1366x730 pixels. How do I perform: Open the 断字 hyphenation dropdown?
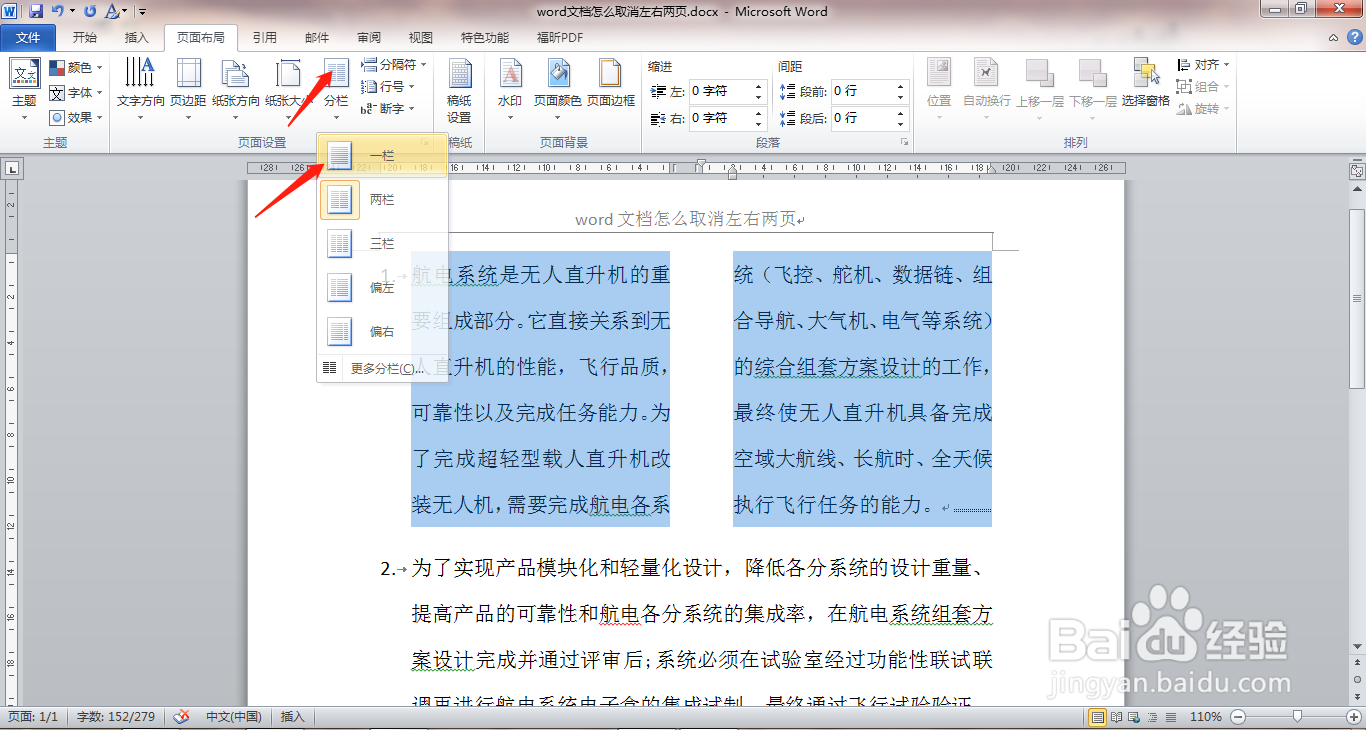387,109
